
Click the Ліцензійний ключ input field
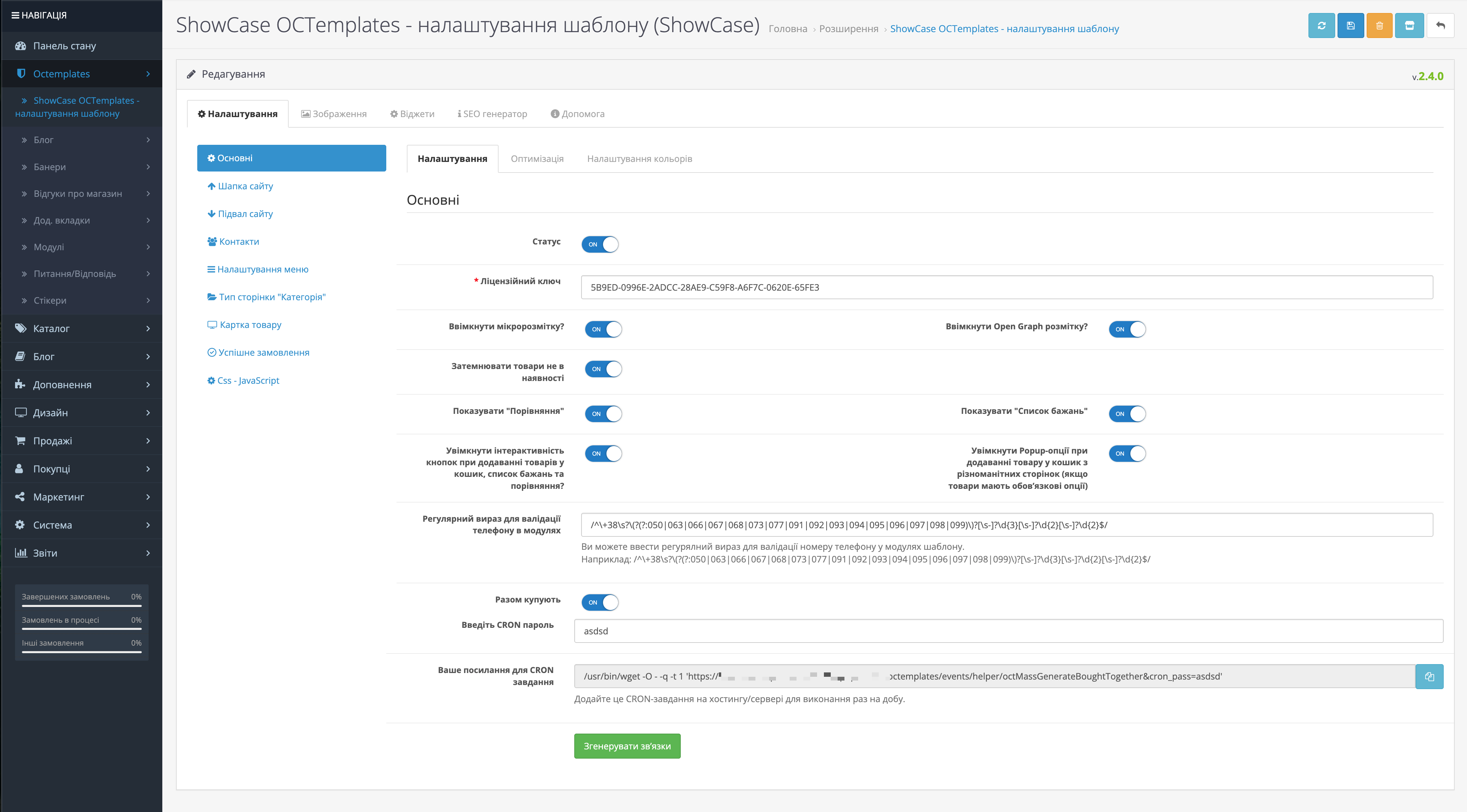coord(1007,287)
